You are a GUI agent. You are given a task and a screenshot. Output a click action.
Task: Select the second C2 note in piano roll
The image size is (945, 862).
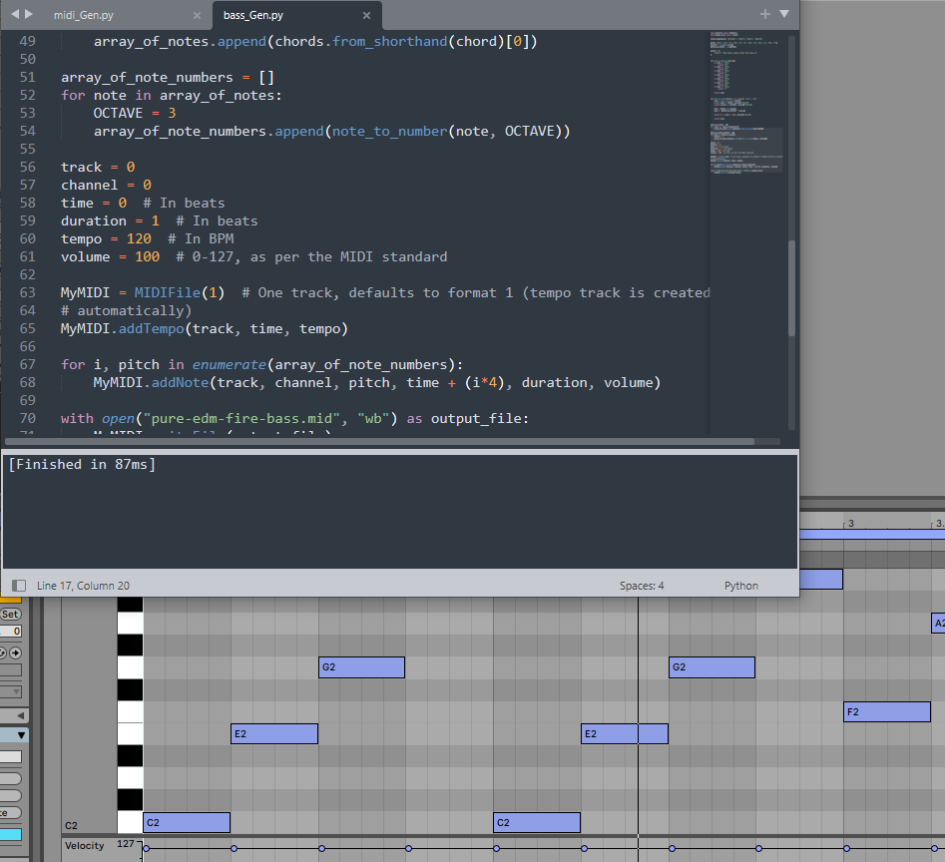coord(536,822)
